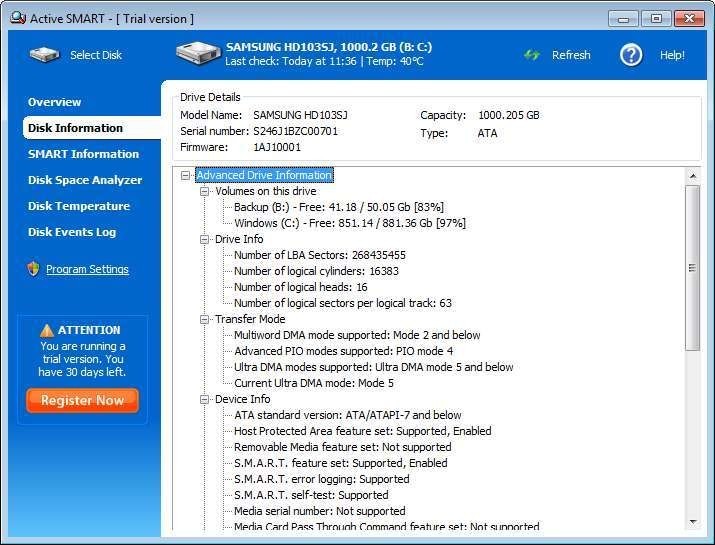This screenshot has width=715, height=545.
Task: Select ATA standard version row
Action: [347, 415]
